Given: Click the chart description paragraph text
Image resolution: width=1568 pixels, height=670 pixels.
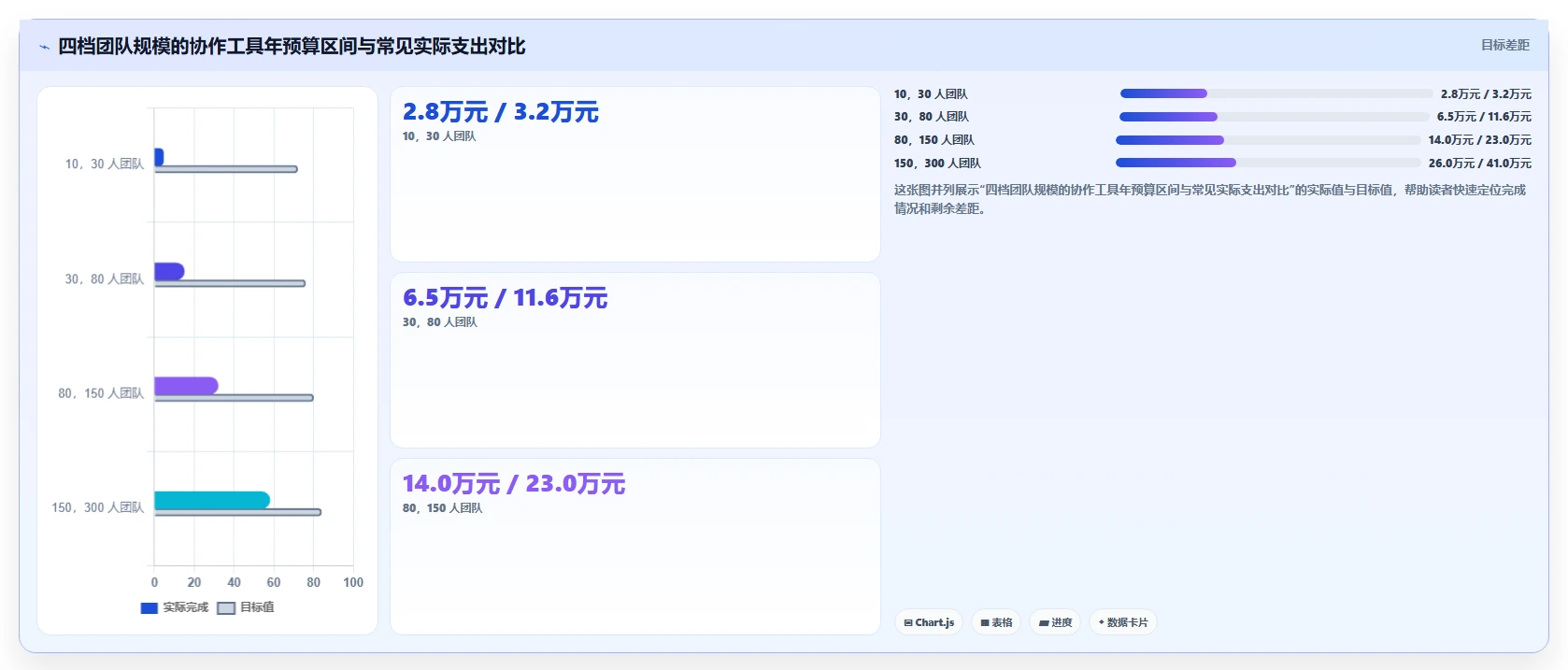Looking at the screenshot, I should coord(1210,199).
